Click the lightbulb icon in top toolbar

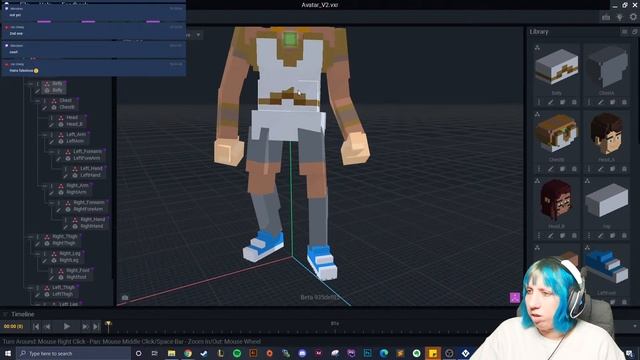tap(620, 17)
